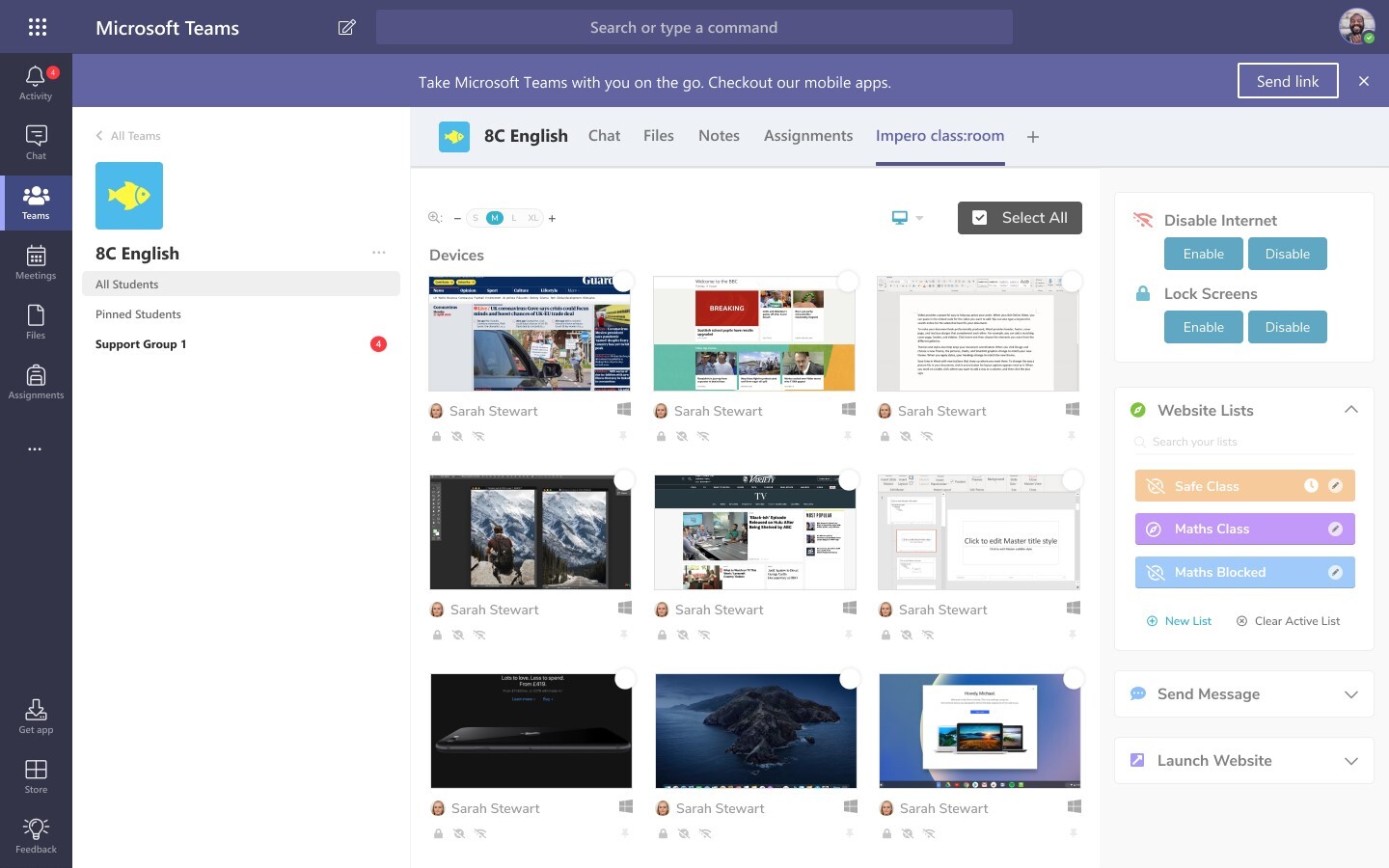Screen dimensions: 1389x868
Task: Collapse the Website Lists panel
Action: point(1350,410)
